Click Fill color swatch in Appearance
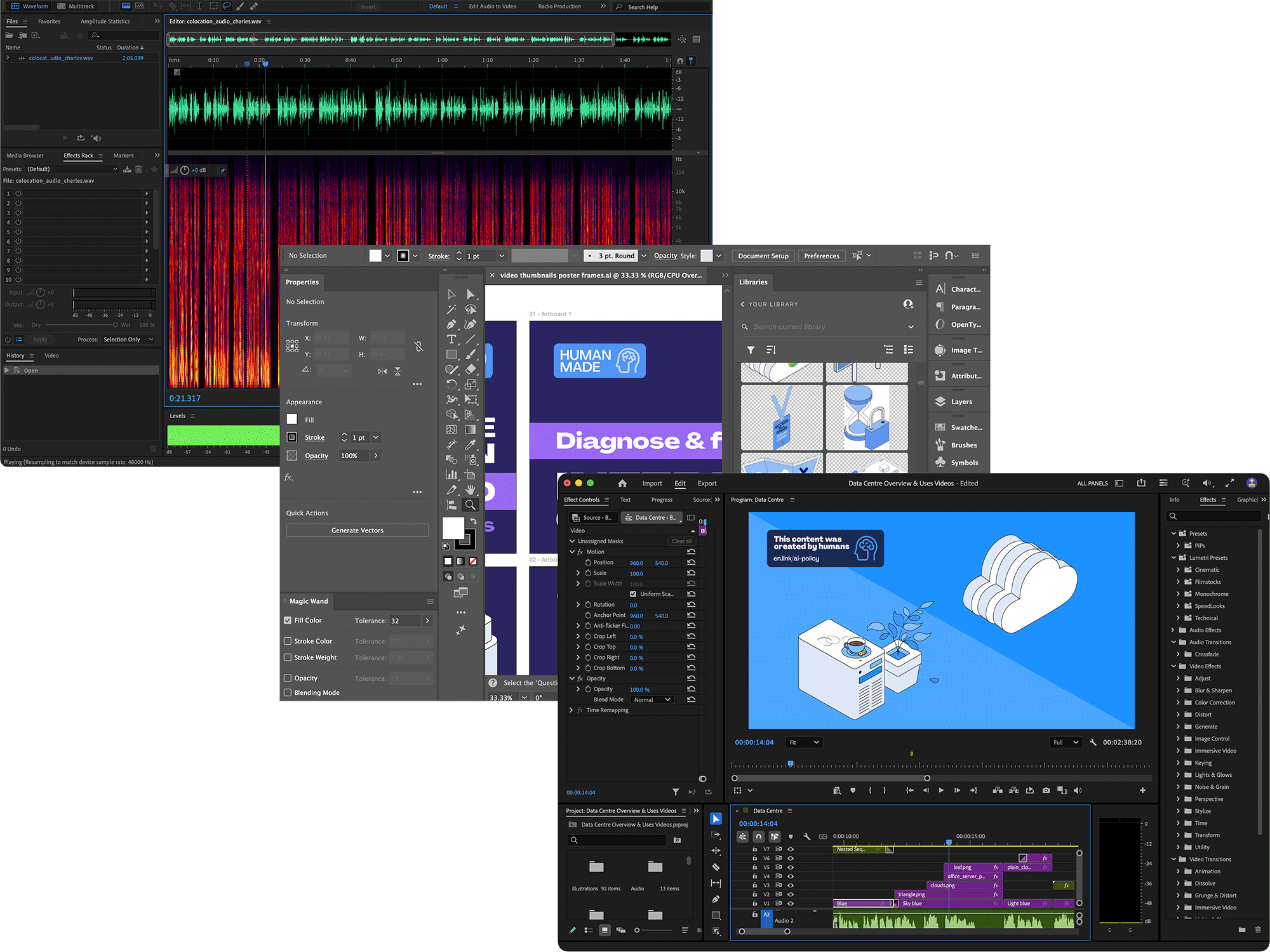 pyautogui.click(x=292, y=420)
